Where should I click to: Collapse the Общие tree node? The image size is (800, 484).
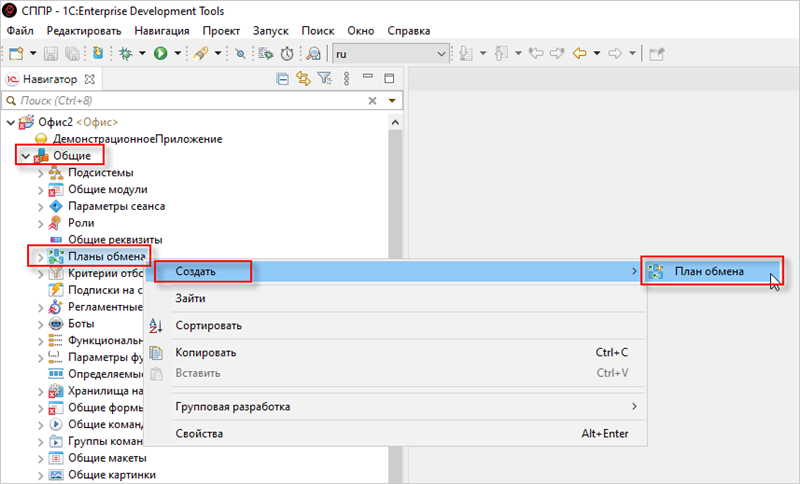coord(26,156)
